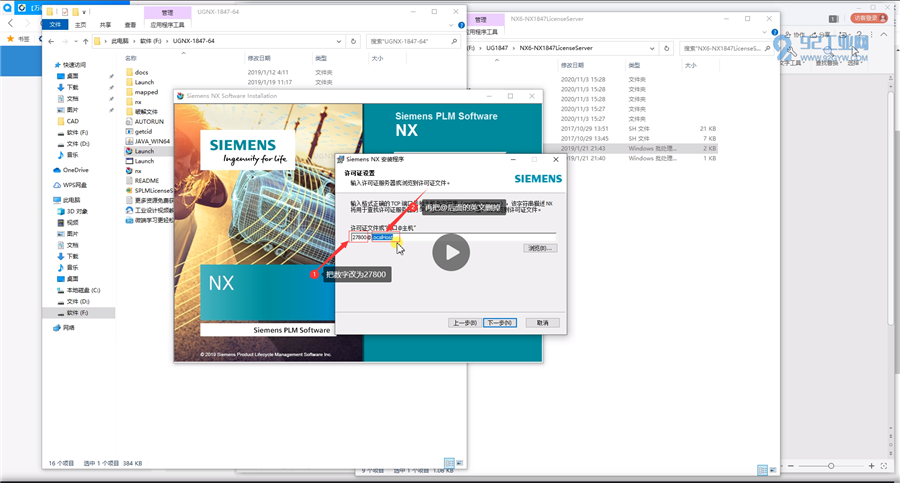Switch UGNX-1847-64 window to details view icon
The height and width of the screenshot is (483, 900).
[449, 463]
